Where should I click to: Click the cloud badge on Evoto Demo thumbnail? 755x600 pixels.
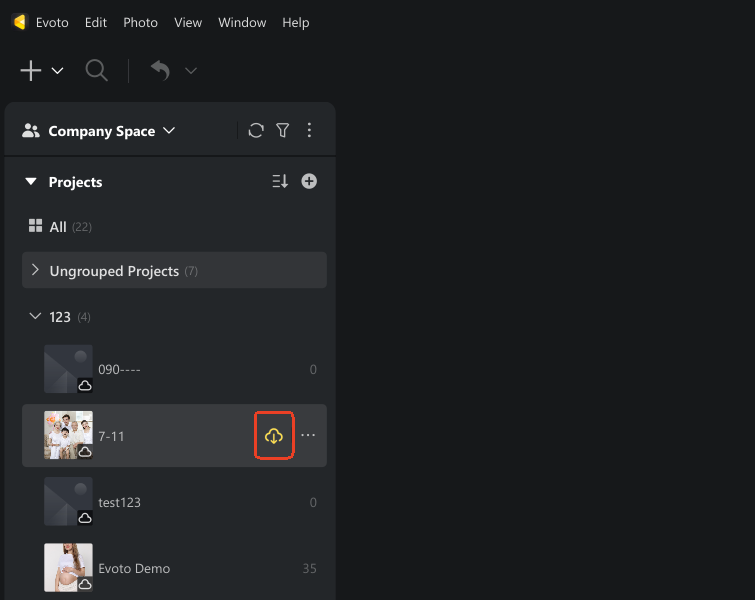click(85, 584)
